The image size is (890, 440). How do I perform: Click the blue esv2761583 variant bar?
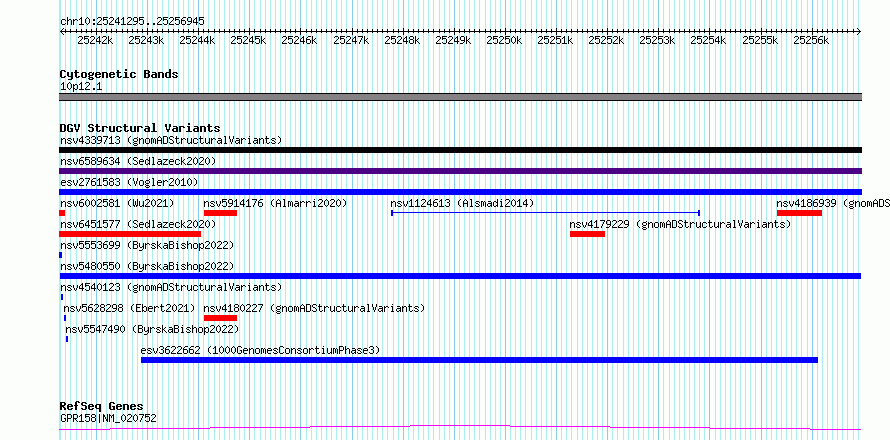click(460, 192)
